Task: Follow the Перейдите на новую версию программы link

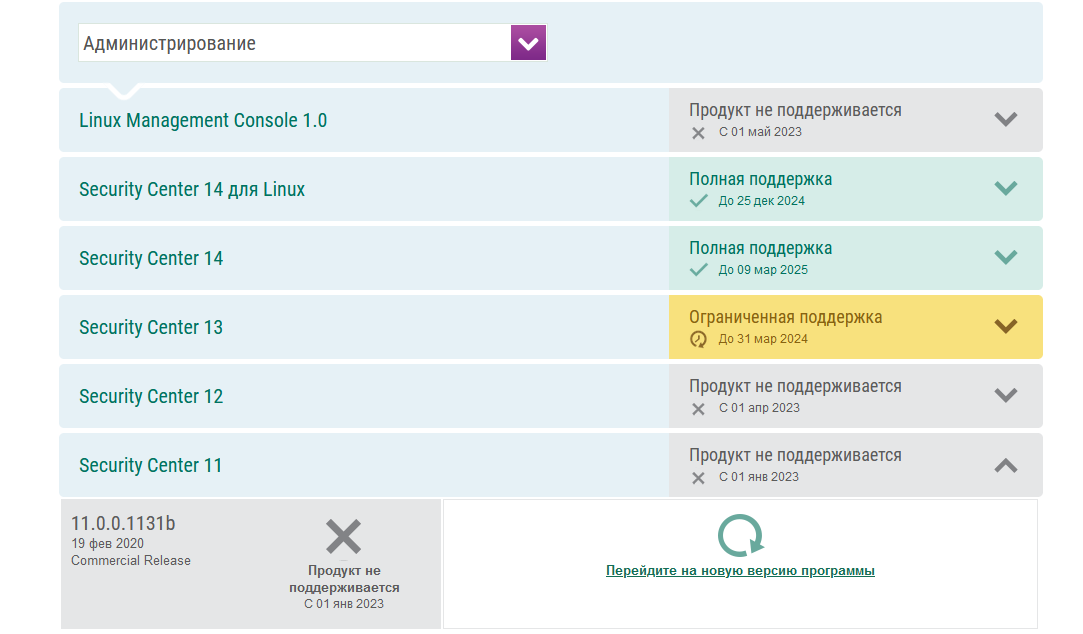Action: tap(740, 570)
